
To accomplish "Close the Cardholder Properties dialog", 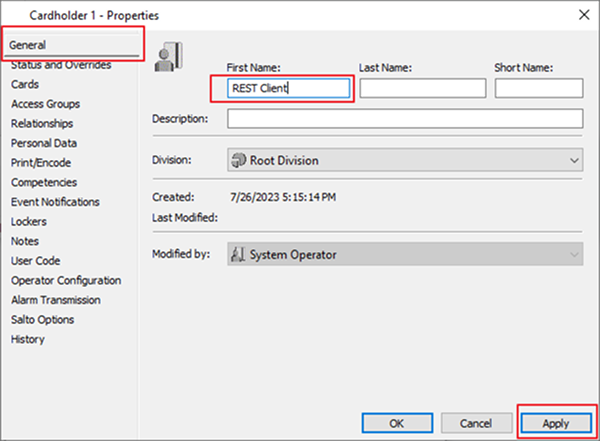I will (x=582, y=14).
